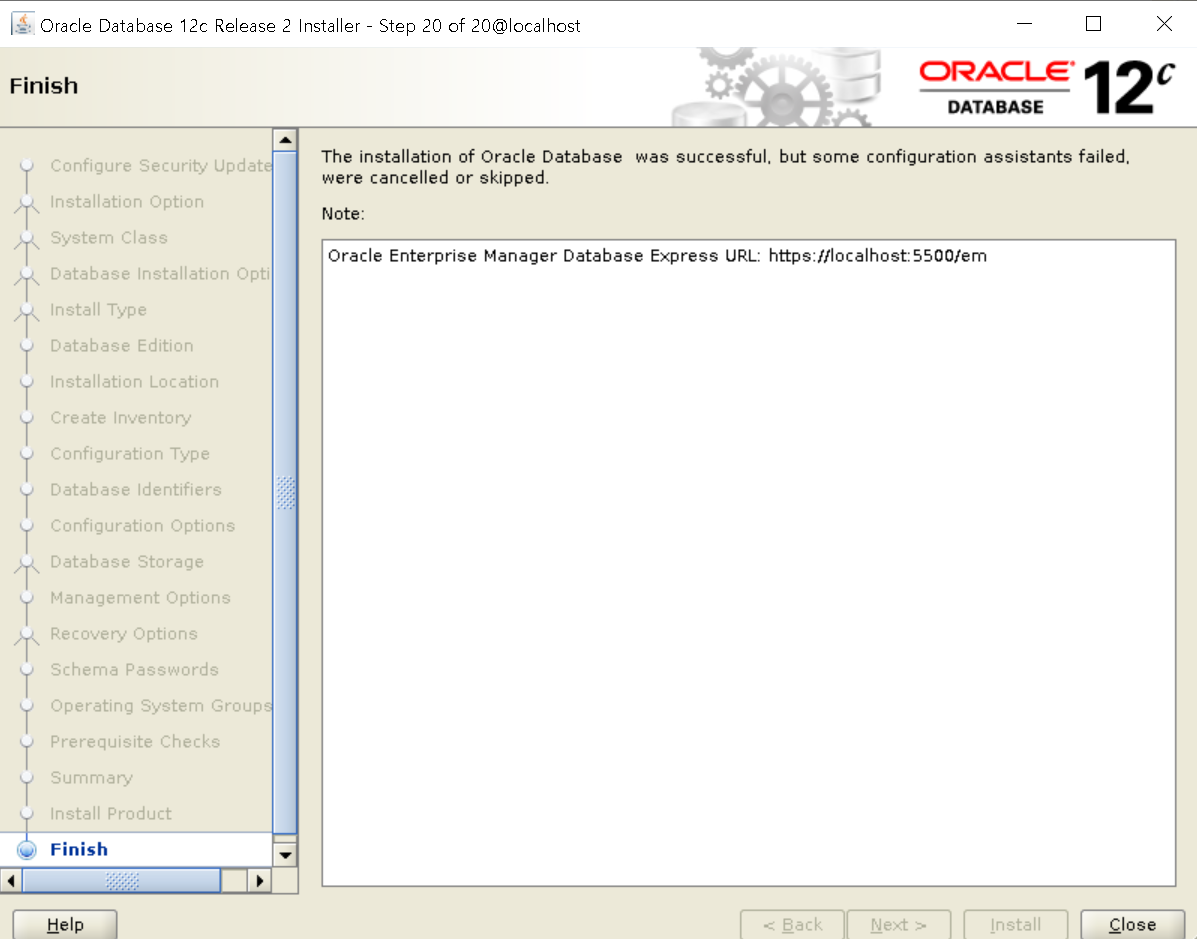
Task: Close window with title bar X
Action: tap(1164, 24)
